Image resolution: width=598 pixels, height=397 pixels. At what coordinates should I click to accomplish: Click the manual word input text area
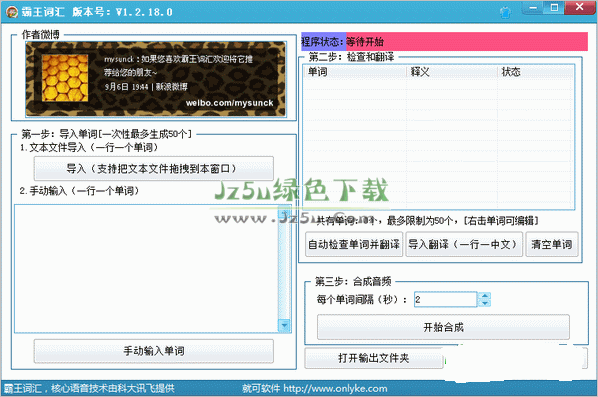tap(146, 268)
